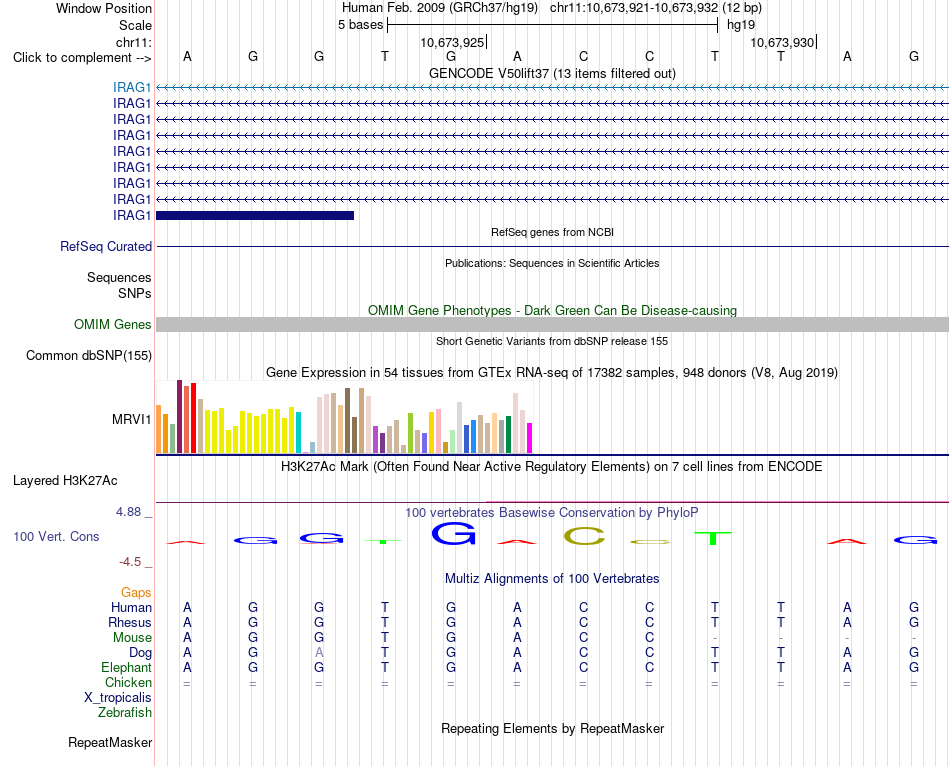The image size is (950, 766).
Task: Click the olive C PhyloP logo letter
Action: (x=585, y=536)
